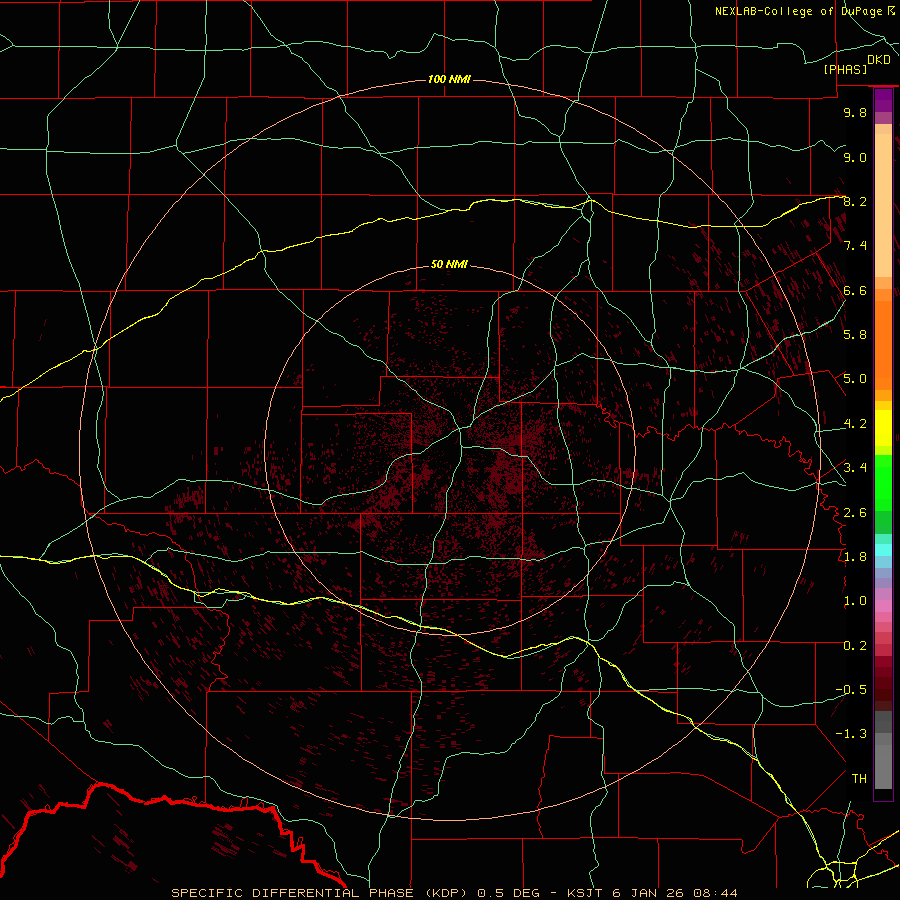Click the -0.5 scale value

click(x=851, y=690)
